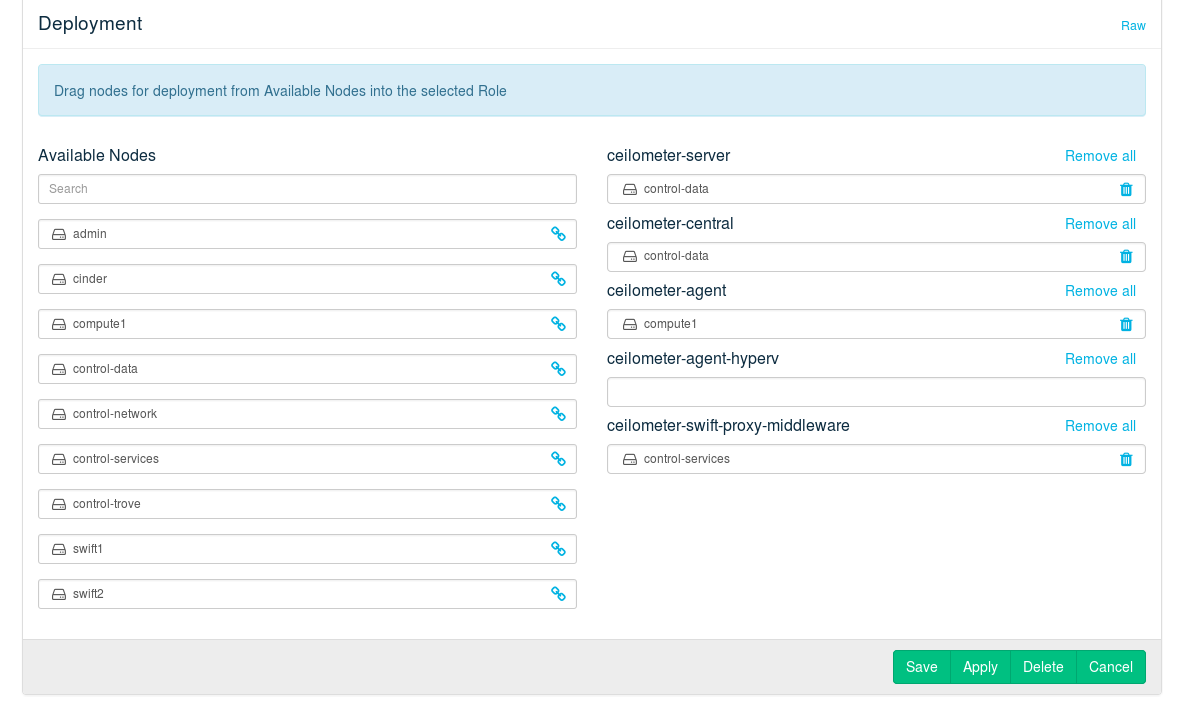The height and width of the screenshot is (716, 1183).
Task: Remove control-data from ceilometer-central via trash icon
Action: (x=1126, y=256)
